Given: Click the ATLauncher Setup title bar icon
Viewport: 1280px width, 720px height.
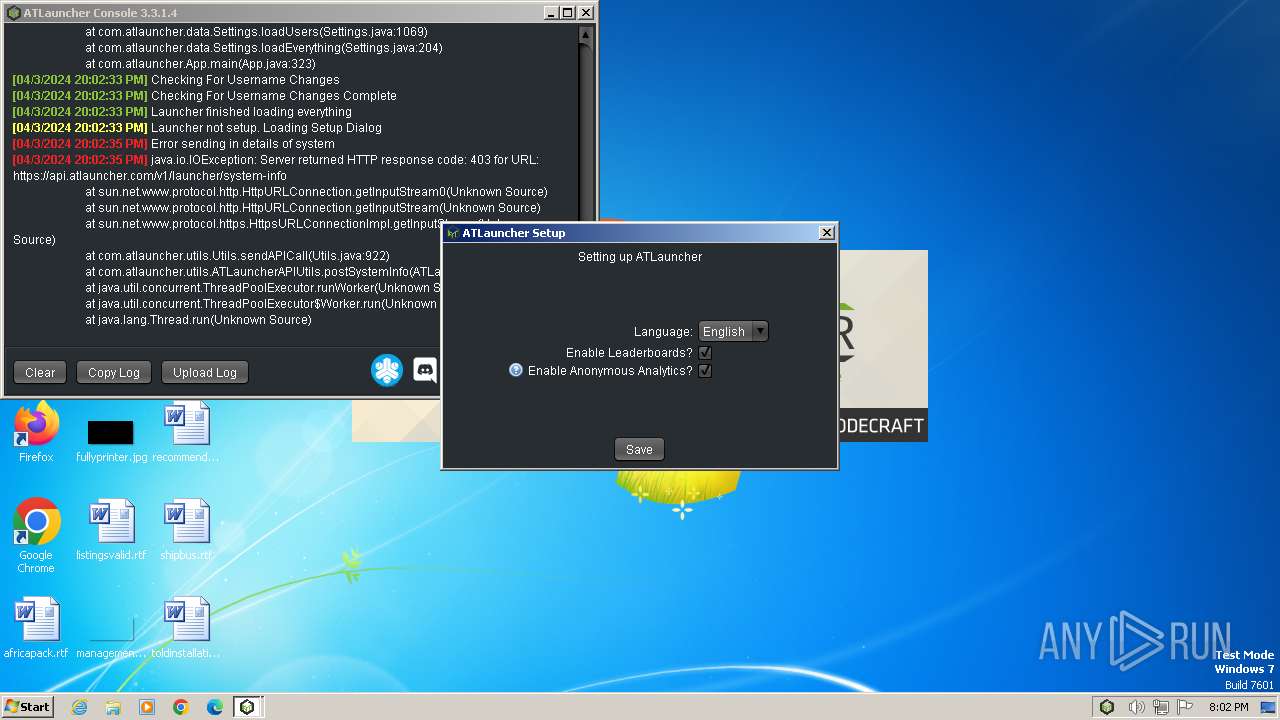Looking at the screenshot, I should [x=452, y=233].
